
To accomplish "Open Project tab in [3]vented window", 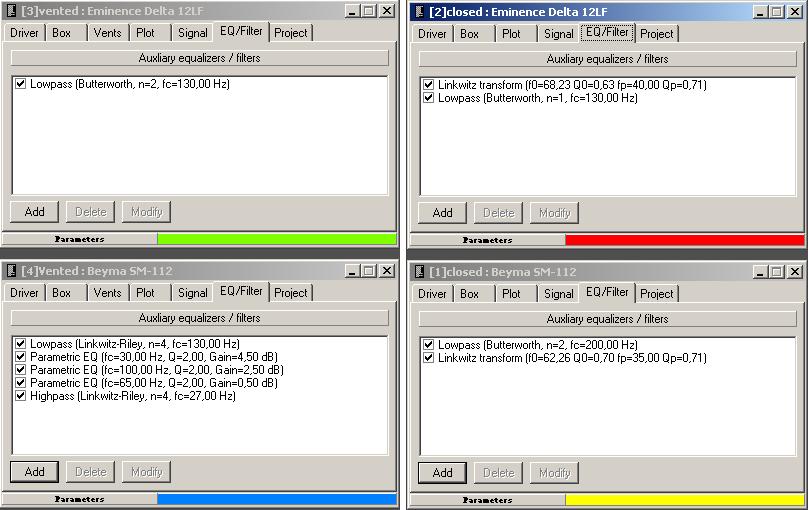I will tap(291, 33).
